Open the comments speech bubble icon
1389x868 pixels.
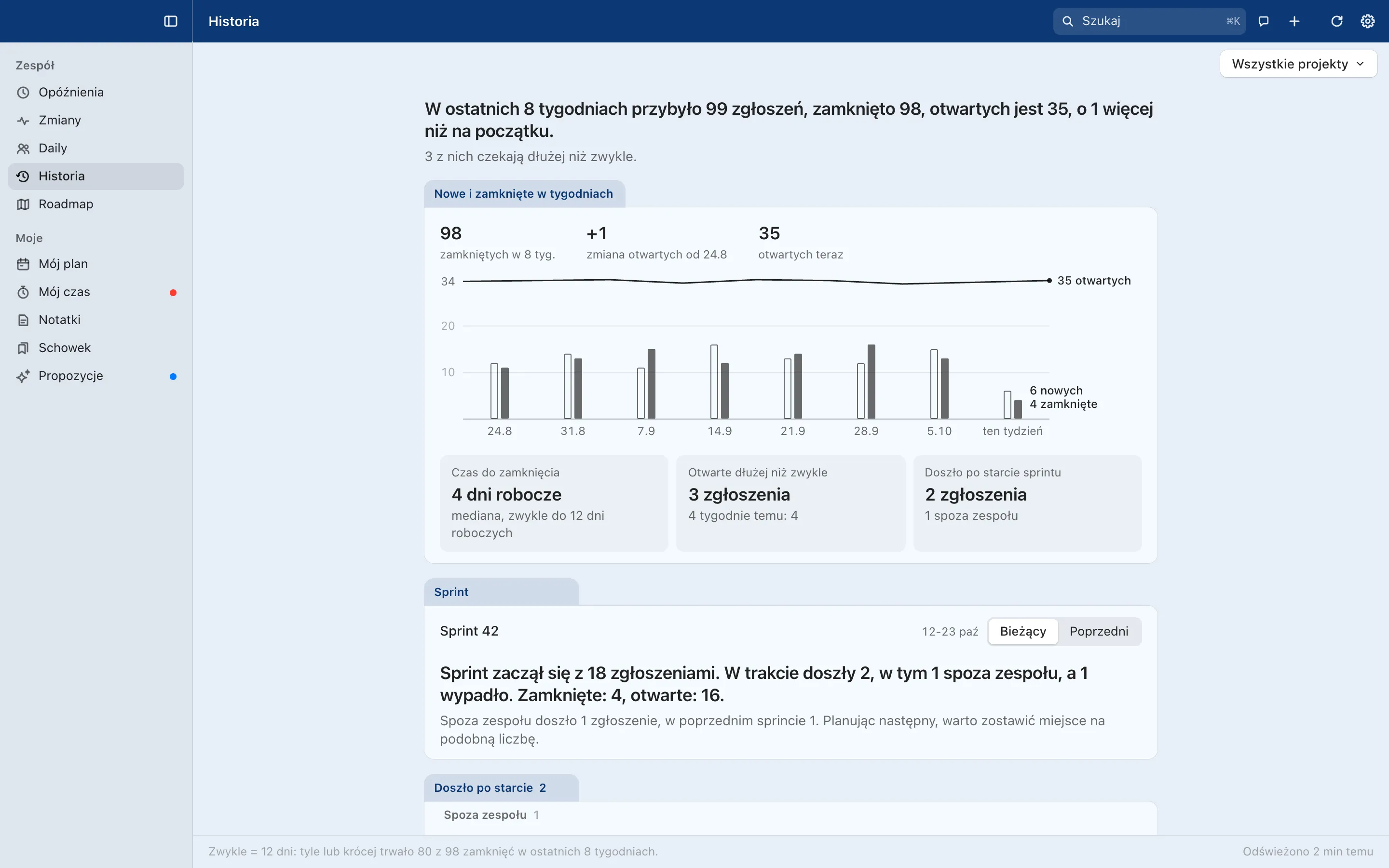pos(1263,21)
